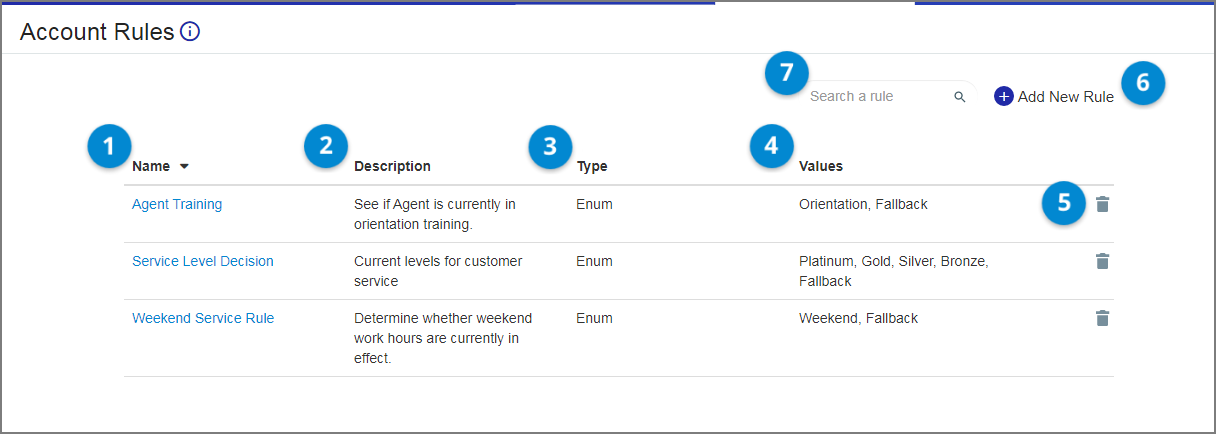Click the magnifier icon in search box
The image size is (1216, 434).
pos(960,97)
